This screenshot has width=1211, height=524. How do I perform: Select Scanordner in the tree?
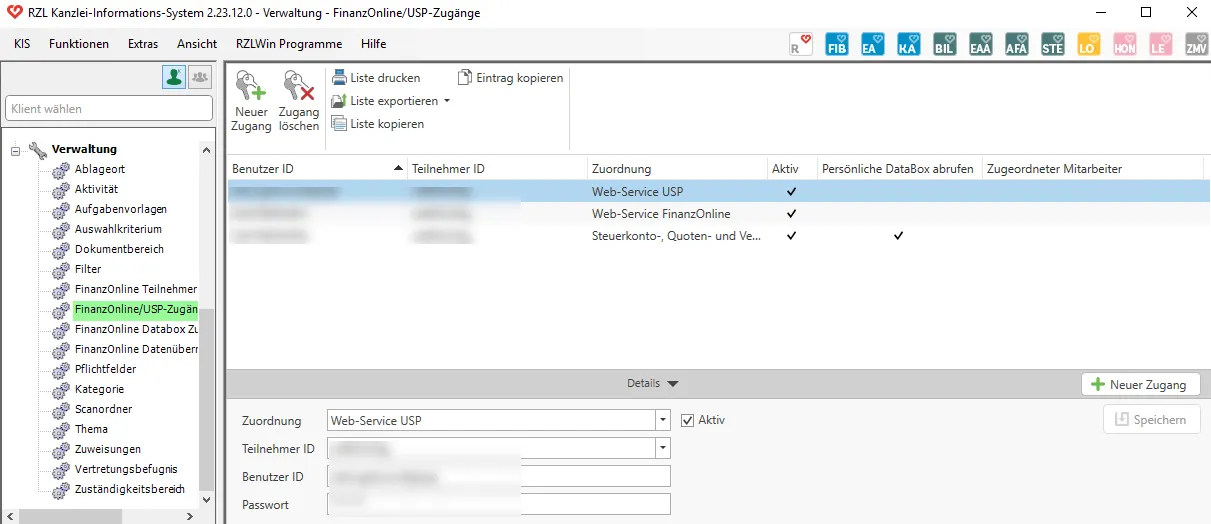(x=103, y=409)
